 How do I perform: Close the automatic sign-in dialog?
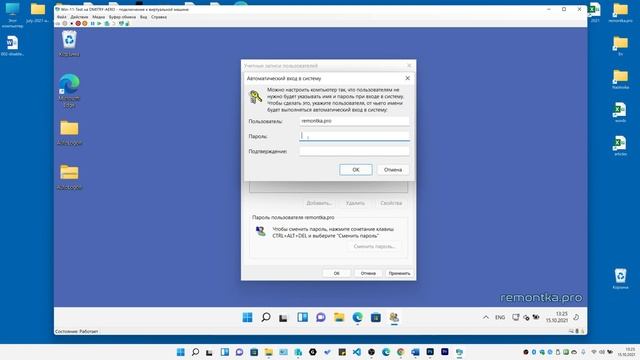(x=407, y=78)
